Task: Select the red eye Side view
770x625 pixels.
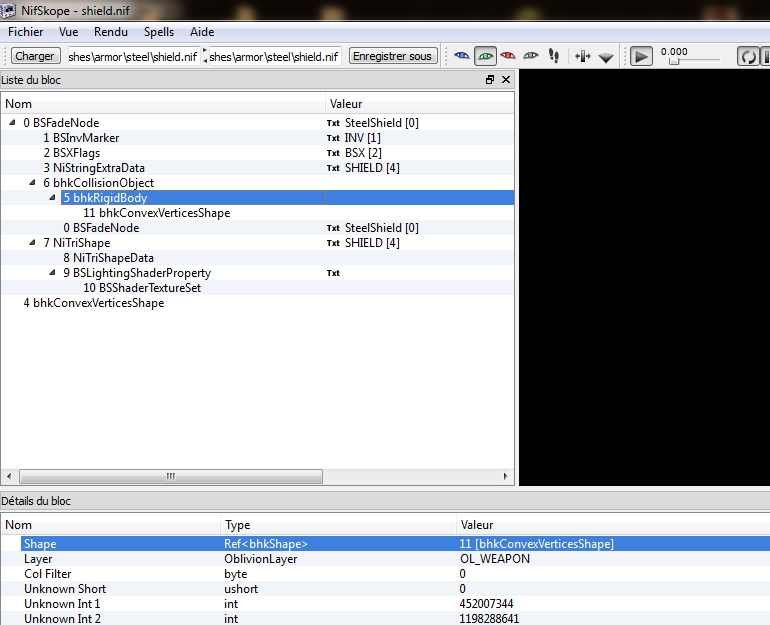Action: point(508,56)
